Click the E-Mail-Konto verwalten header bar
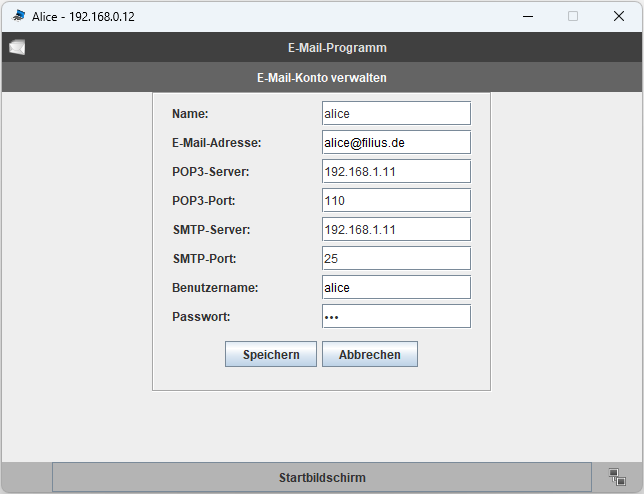Screen dimensions: 644x494 pyautogui.click(x=322, y=77)
